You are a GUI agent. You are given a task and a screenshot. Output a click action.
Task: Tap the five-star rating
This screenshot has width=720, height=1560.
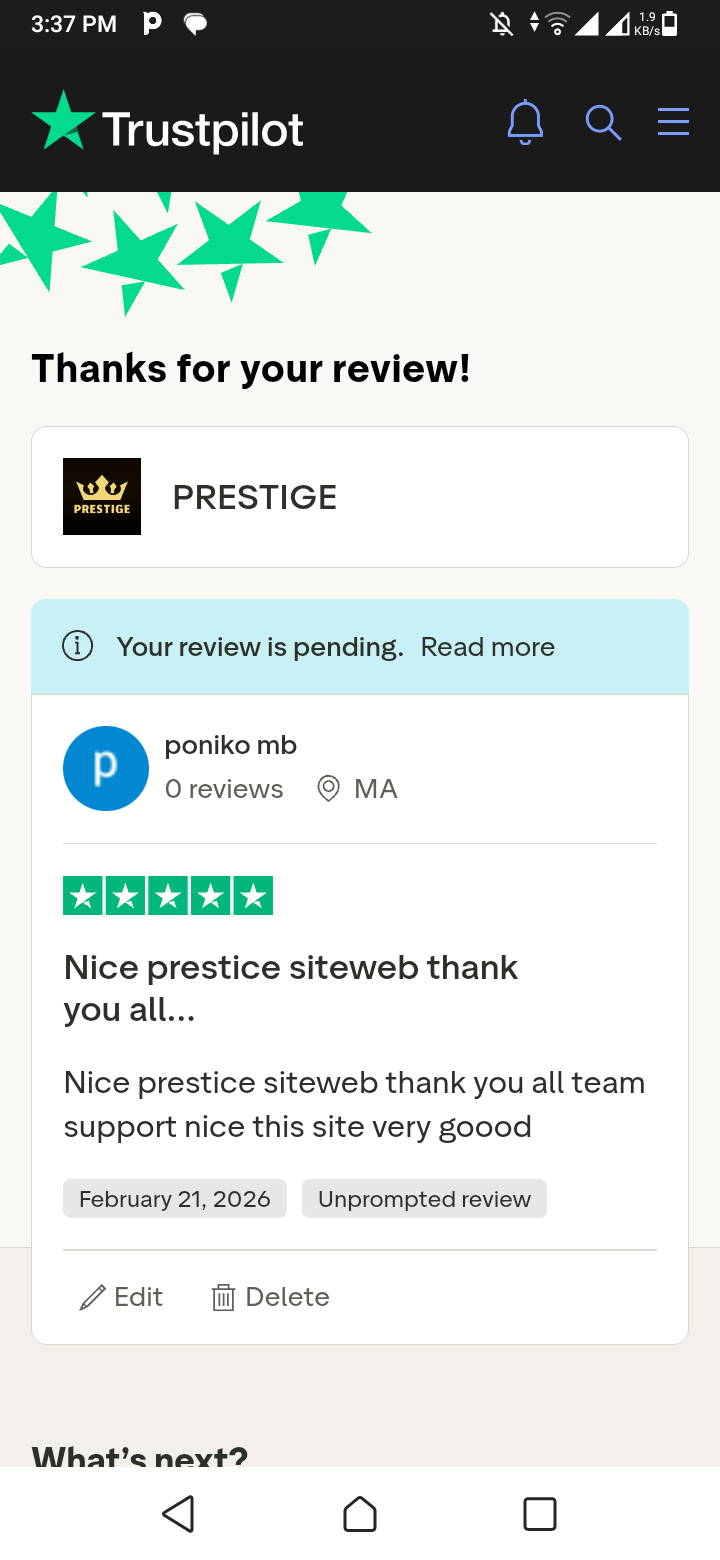168,896
